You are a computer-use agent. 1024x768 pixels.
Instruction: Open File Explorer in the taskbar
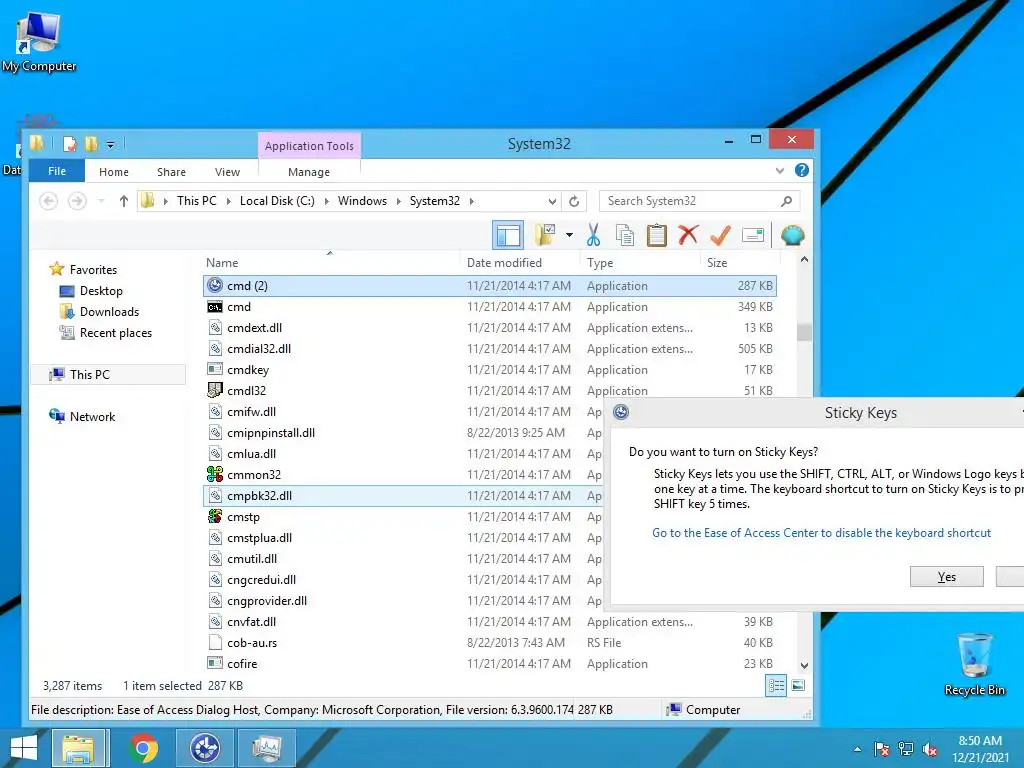point(78,748)
